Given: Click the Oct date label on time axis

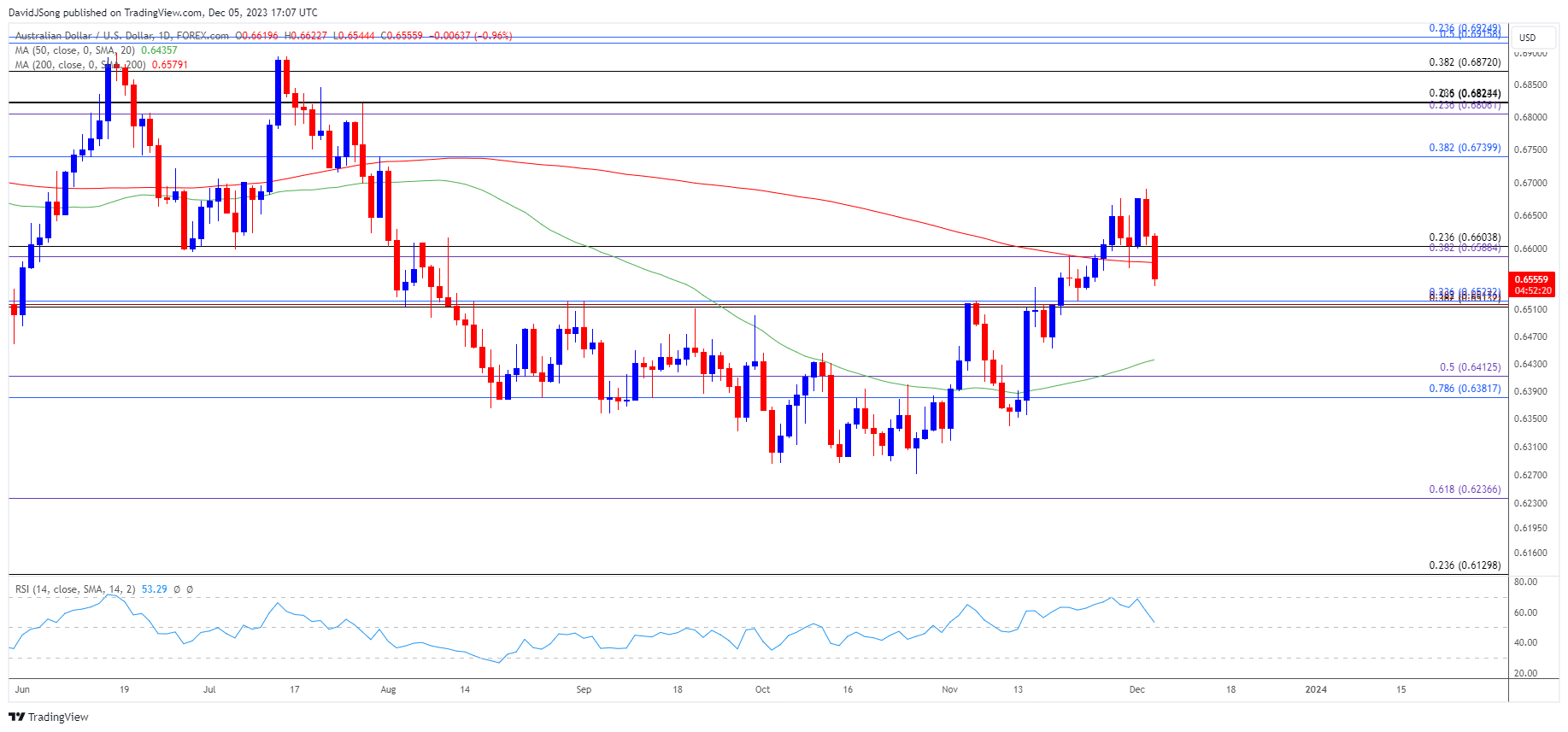Looking at the screenshot, I should [x=762, y=689].
